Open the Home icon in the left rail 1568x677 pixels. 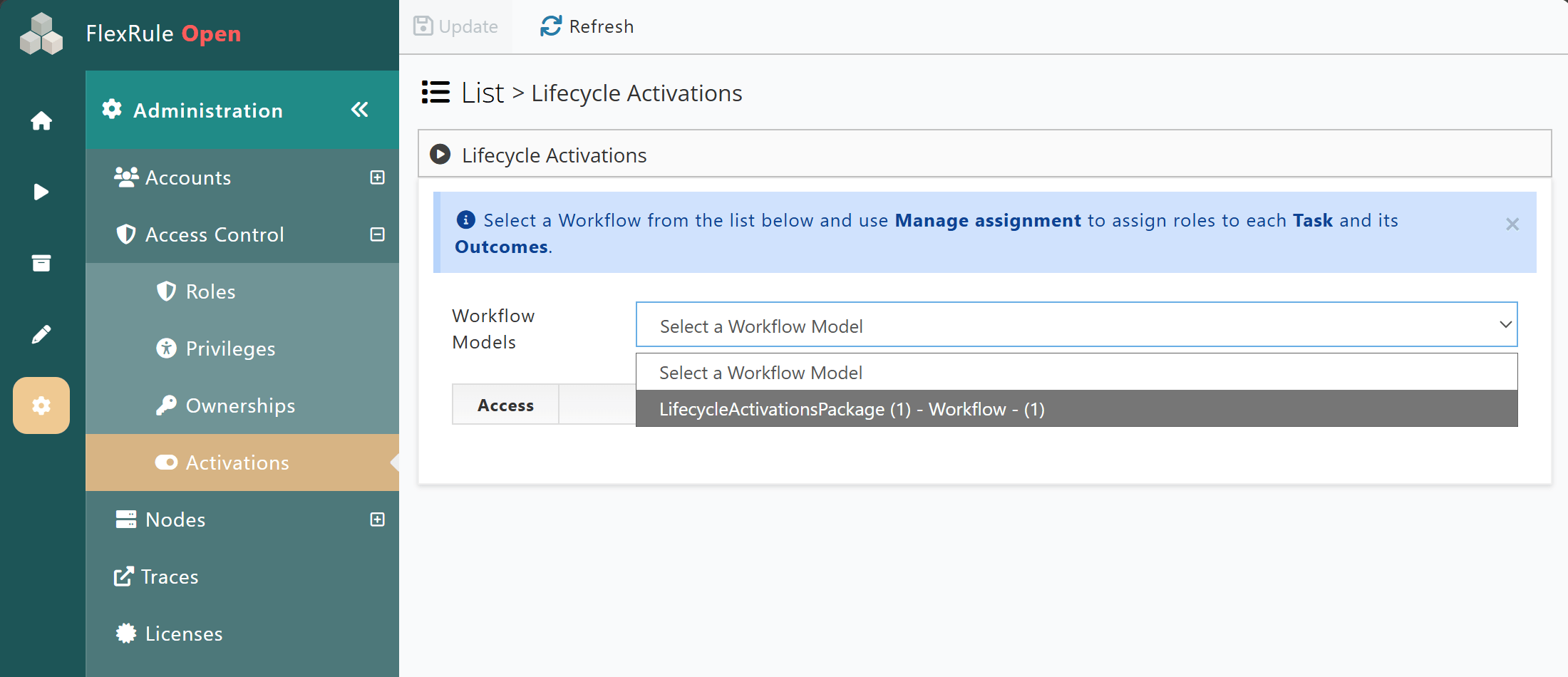pyautogui.click(x=41, y=120)
